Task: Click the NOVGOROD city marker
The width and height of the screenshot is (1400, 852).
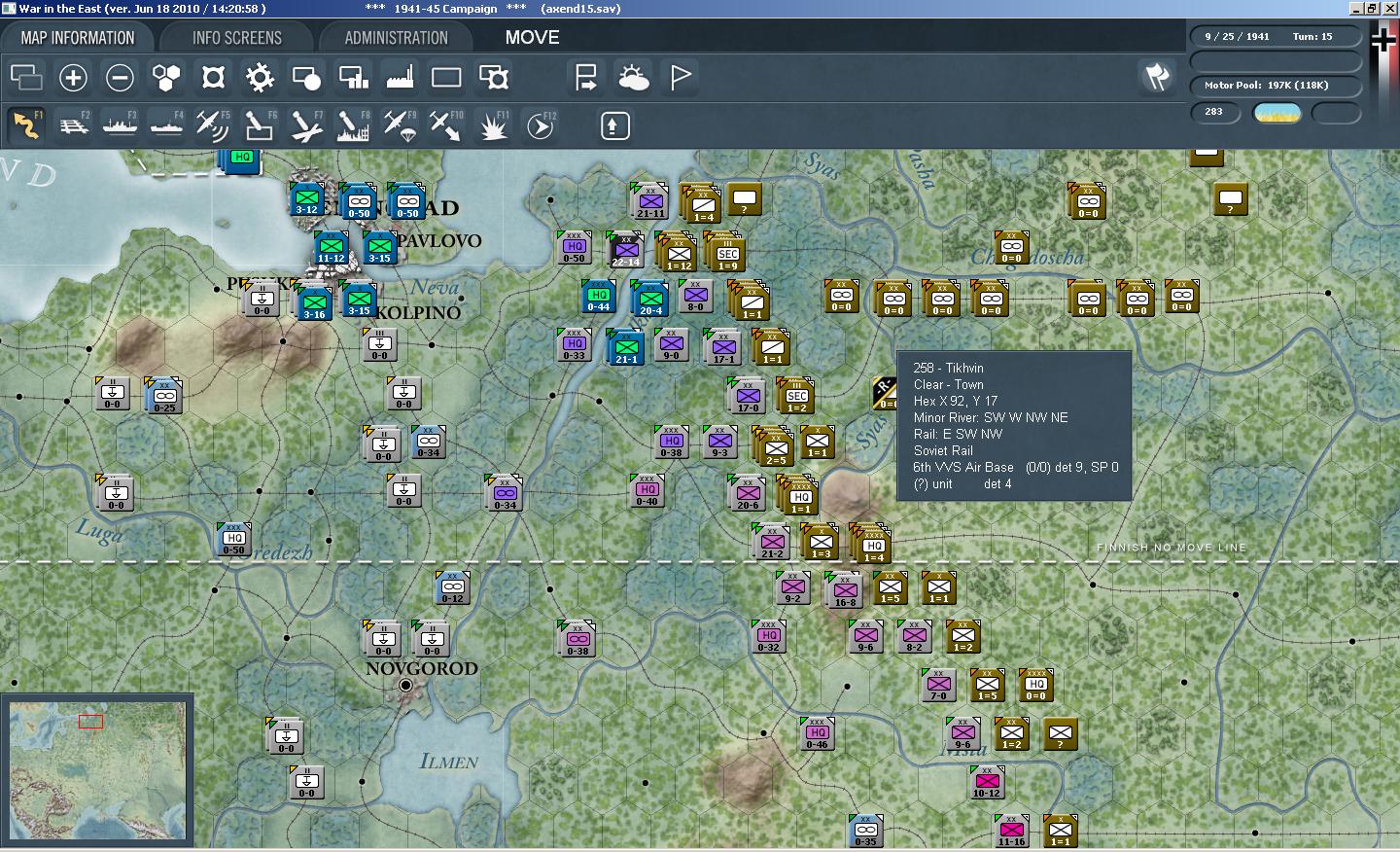Action: point(406,686)
